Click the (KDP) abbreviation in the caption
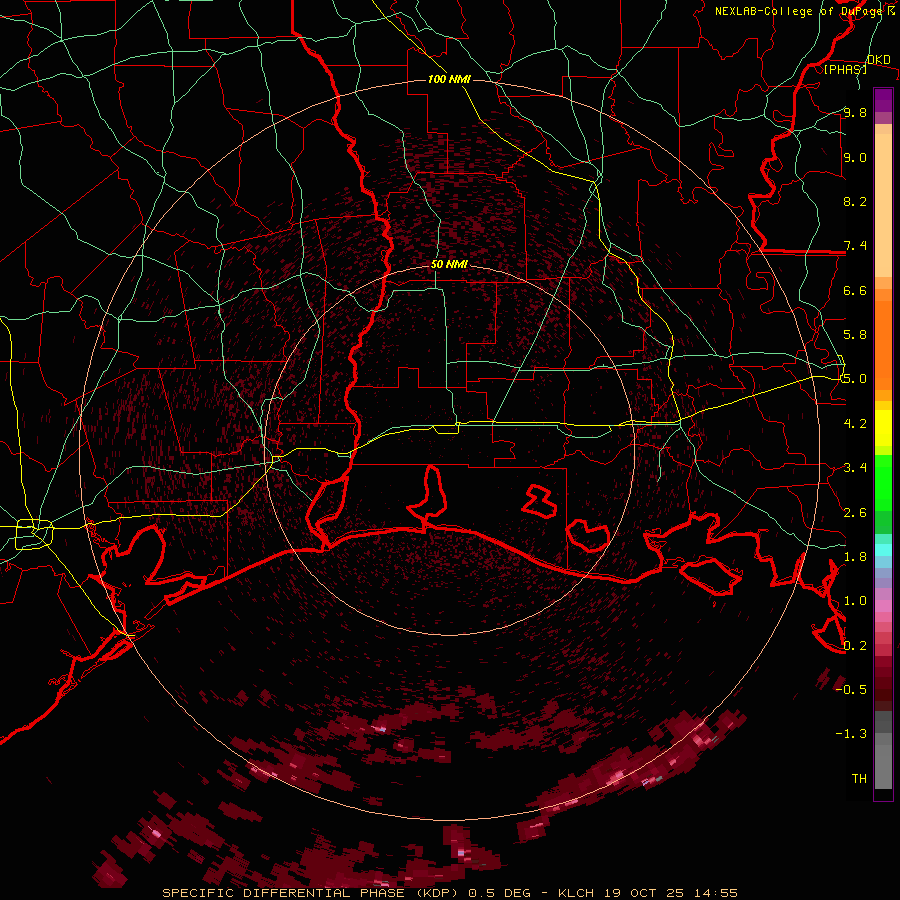900x900 pixels. click(437, 893)
